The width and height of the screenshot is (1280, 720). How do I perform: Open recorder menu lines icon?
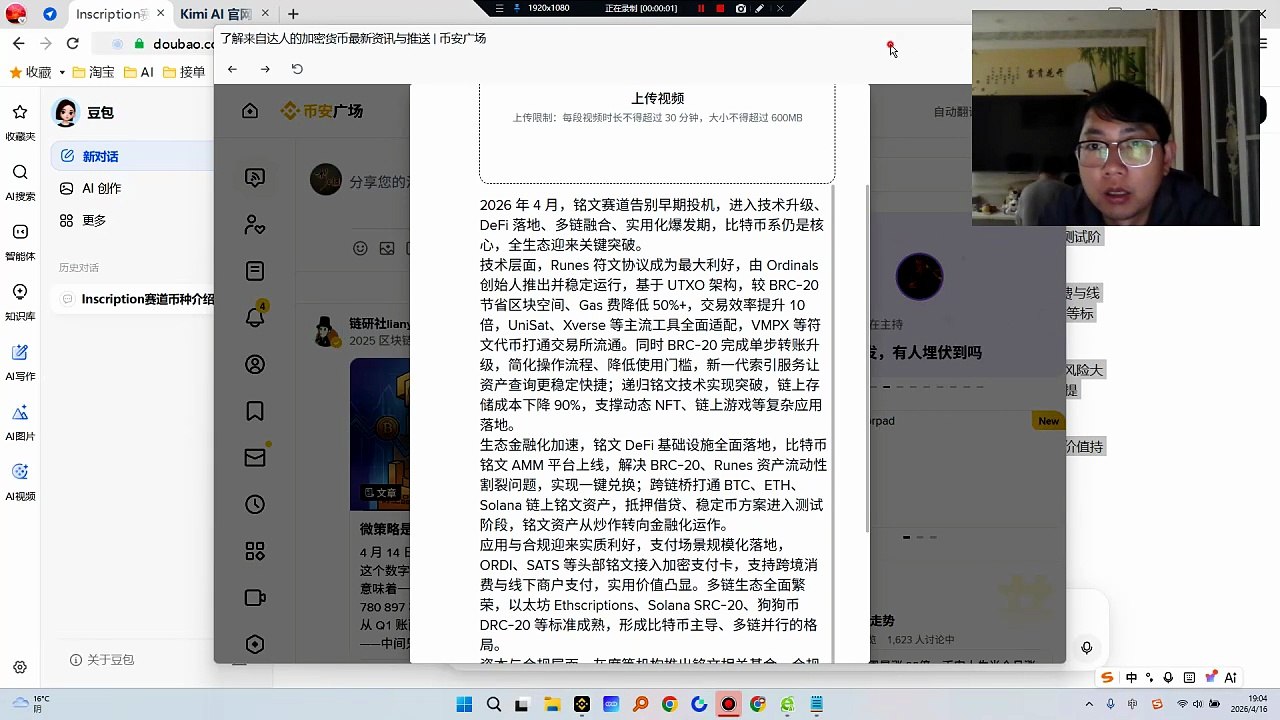click(501, 8)
